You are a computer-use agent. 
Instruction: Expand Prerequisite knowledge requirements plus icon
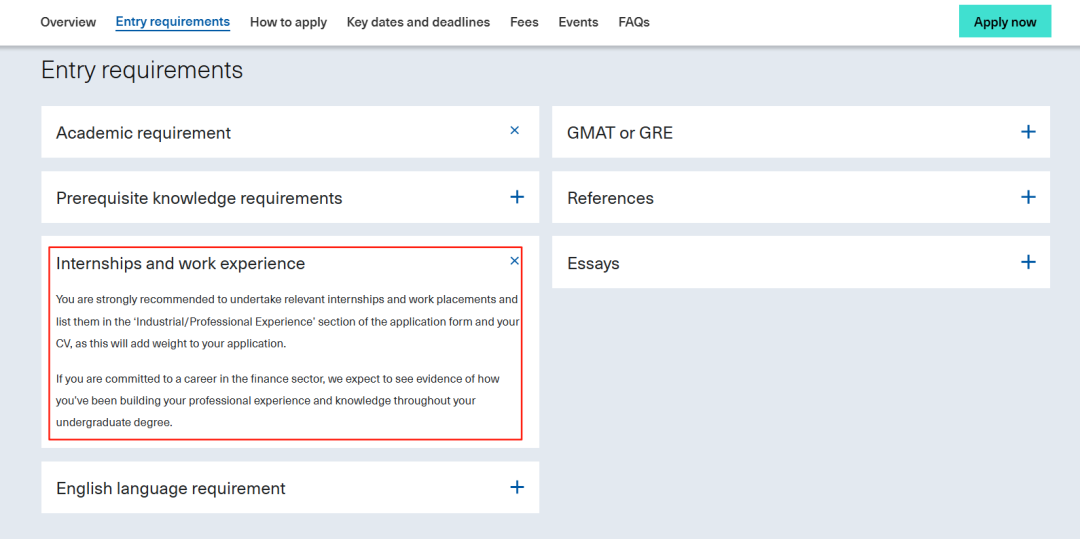pos(517,198)
